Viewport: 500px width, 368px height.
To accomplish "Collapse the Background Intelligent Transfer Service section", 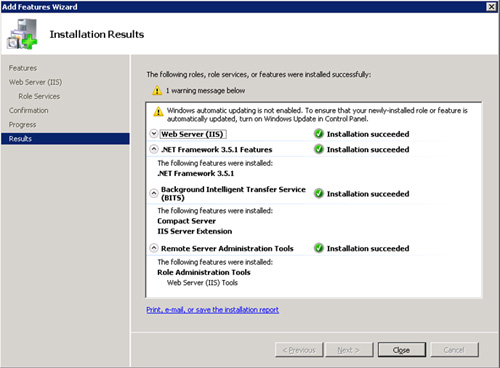I will coord(154,193).
